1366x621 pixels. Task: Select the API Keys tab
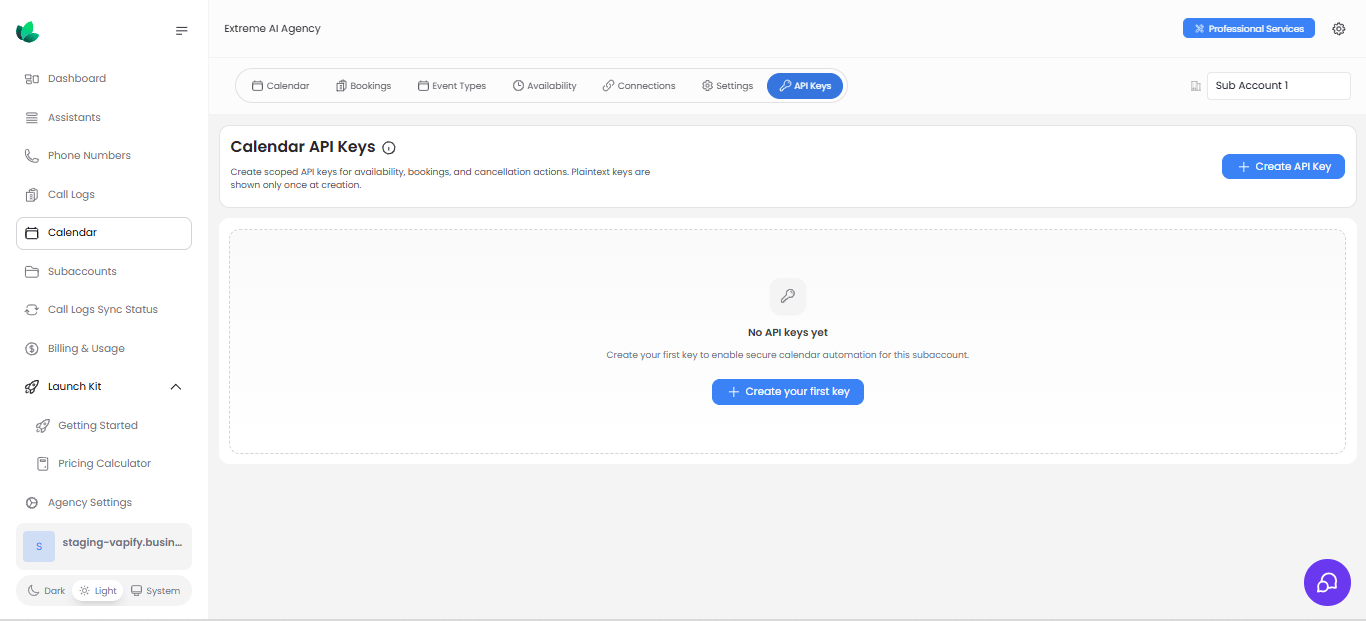[805, 86]
